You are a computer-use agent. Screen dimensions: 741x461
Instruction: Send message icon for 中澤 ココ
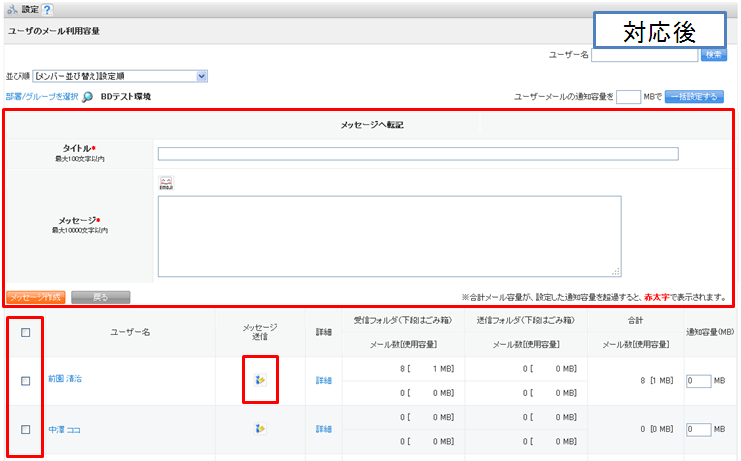260,428
